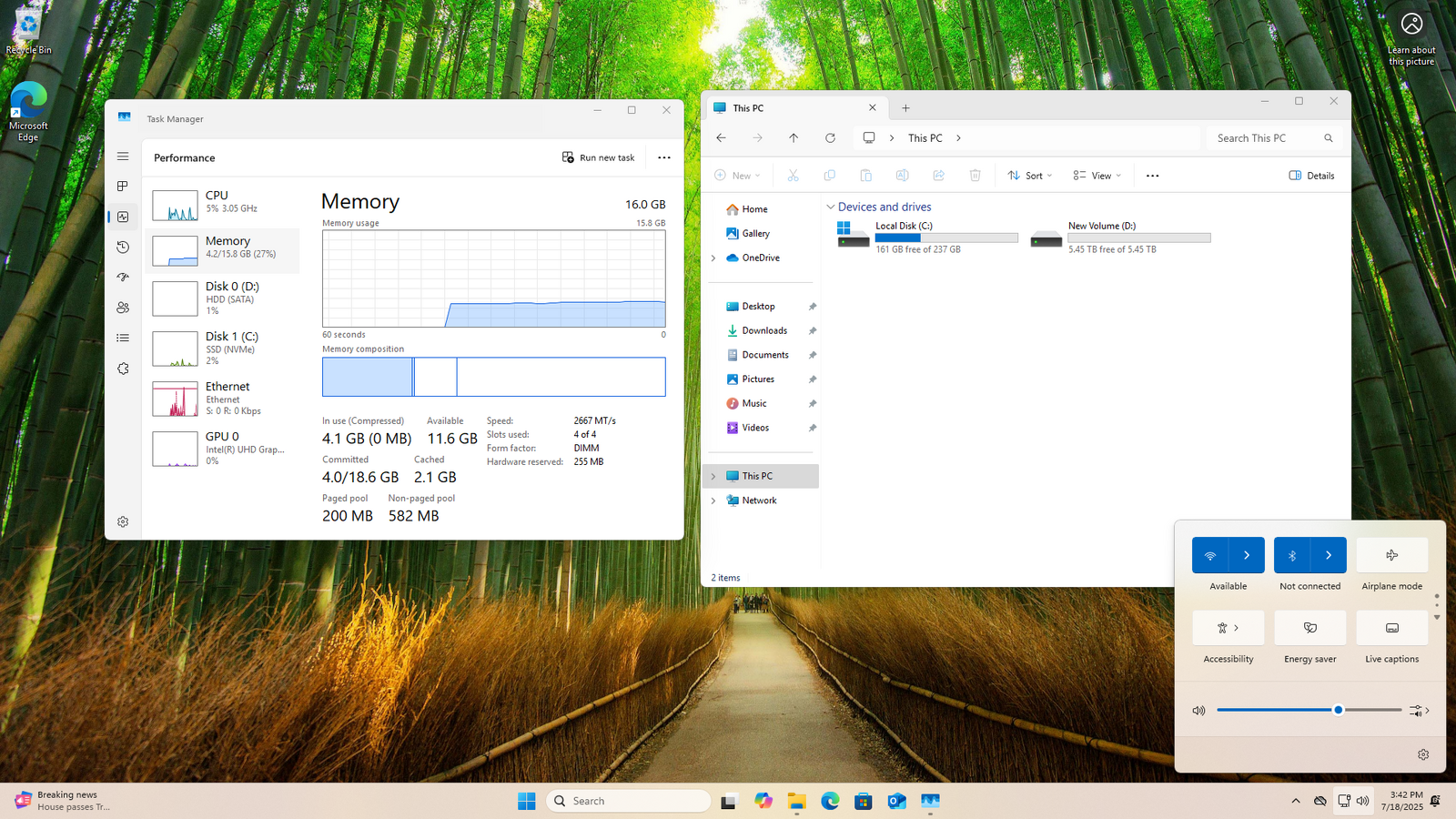This screenshot has height=819, width=1456.
Task: Click Run new task button
Action: point(598,157)
